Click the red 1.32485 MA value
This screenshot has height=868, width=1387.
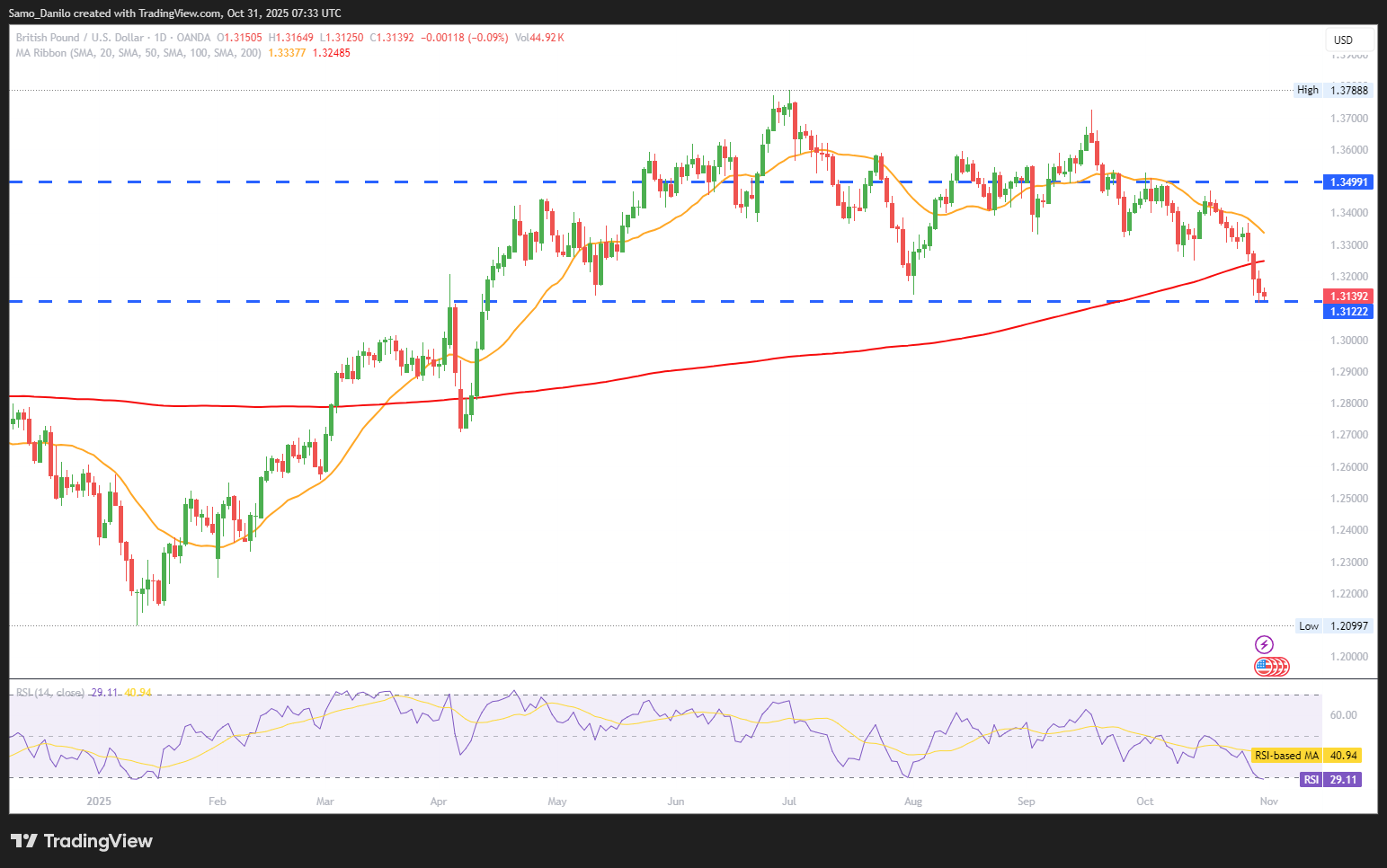332,53
